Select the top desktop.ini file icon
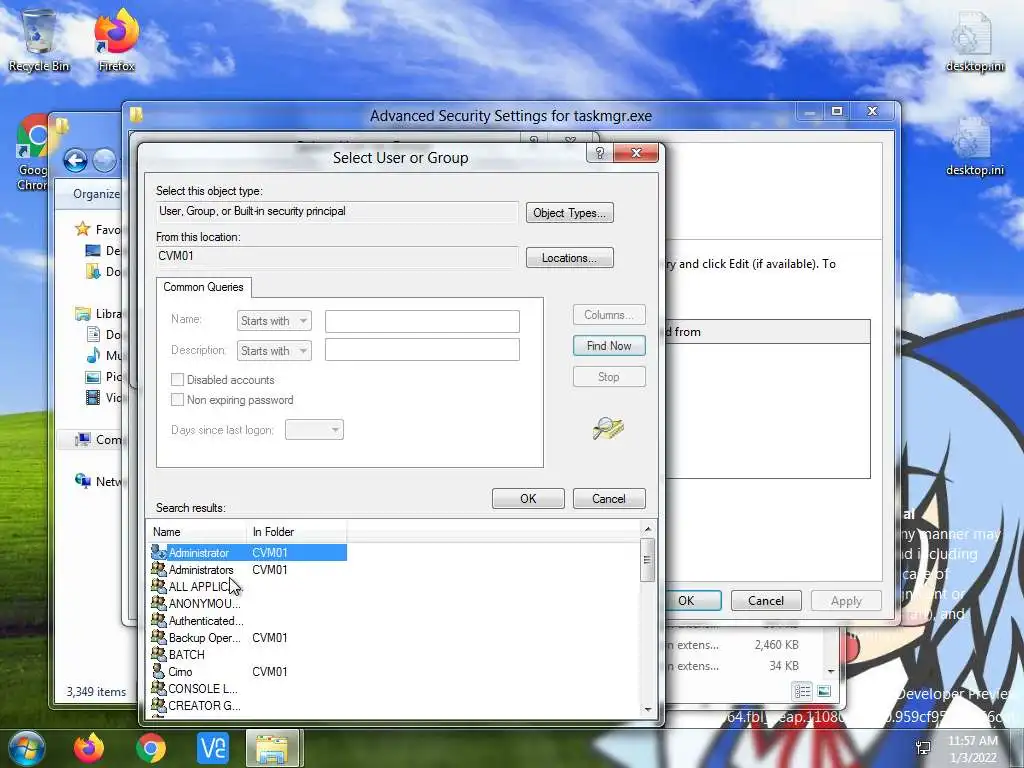This screenshot has width=1024, height=768. coord(974,40)
